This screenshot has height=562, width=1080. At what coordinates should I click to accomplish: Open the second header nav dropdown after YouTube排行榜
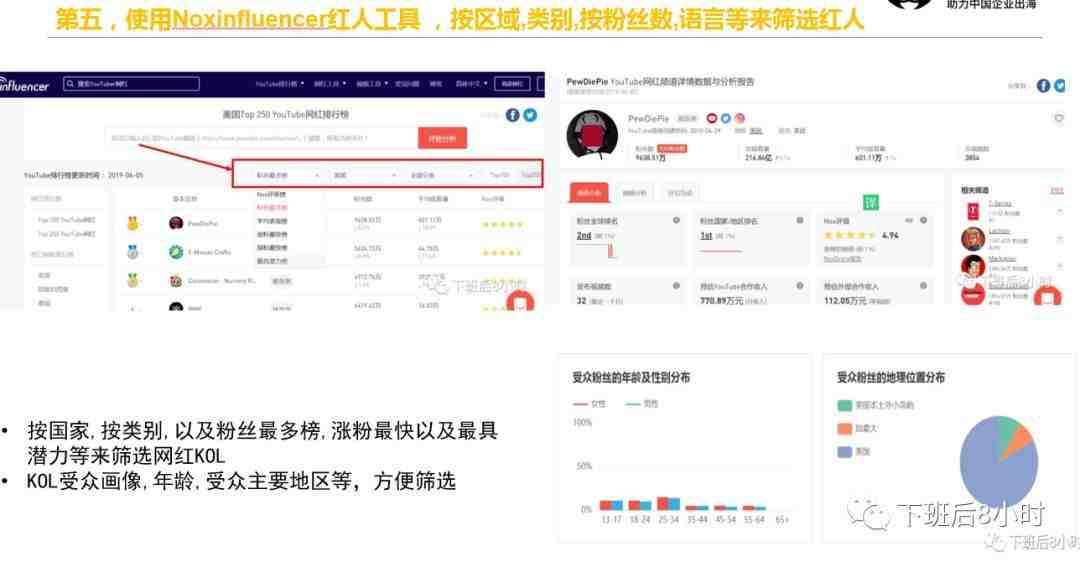[x=330, y=84]
